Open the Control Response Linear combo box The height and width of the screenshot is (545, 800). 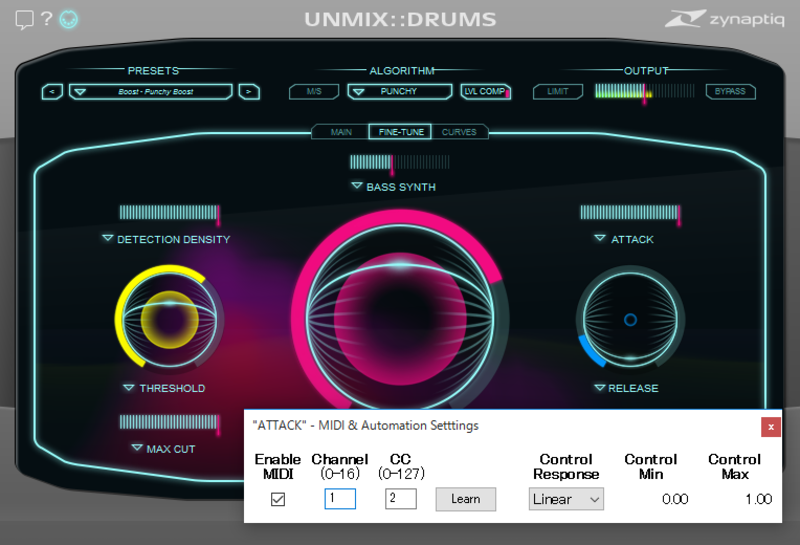click(x=566, y=499)
